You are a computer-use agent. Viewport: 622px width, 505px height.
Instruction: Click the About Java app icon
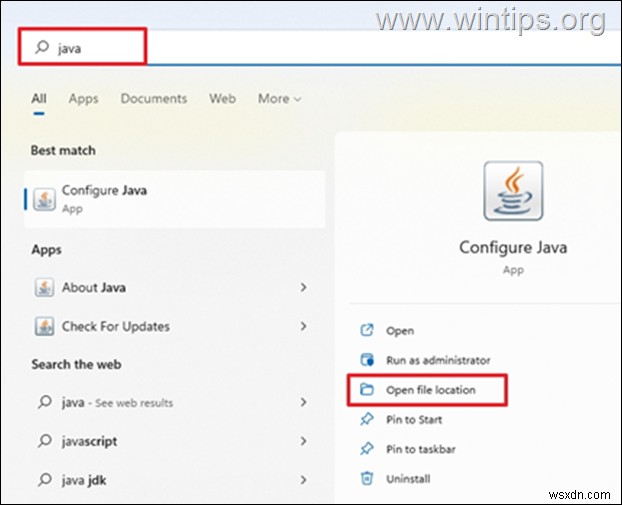[44, 287]
